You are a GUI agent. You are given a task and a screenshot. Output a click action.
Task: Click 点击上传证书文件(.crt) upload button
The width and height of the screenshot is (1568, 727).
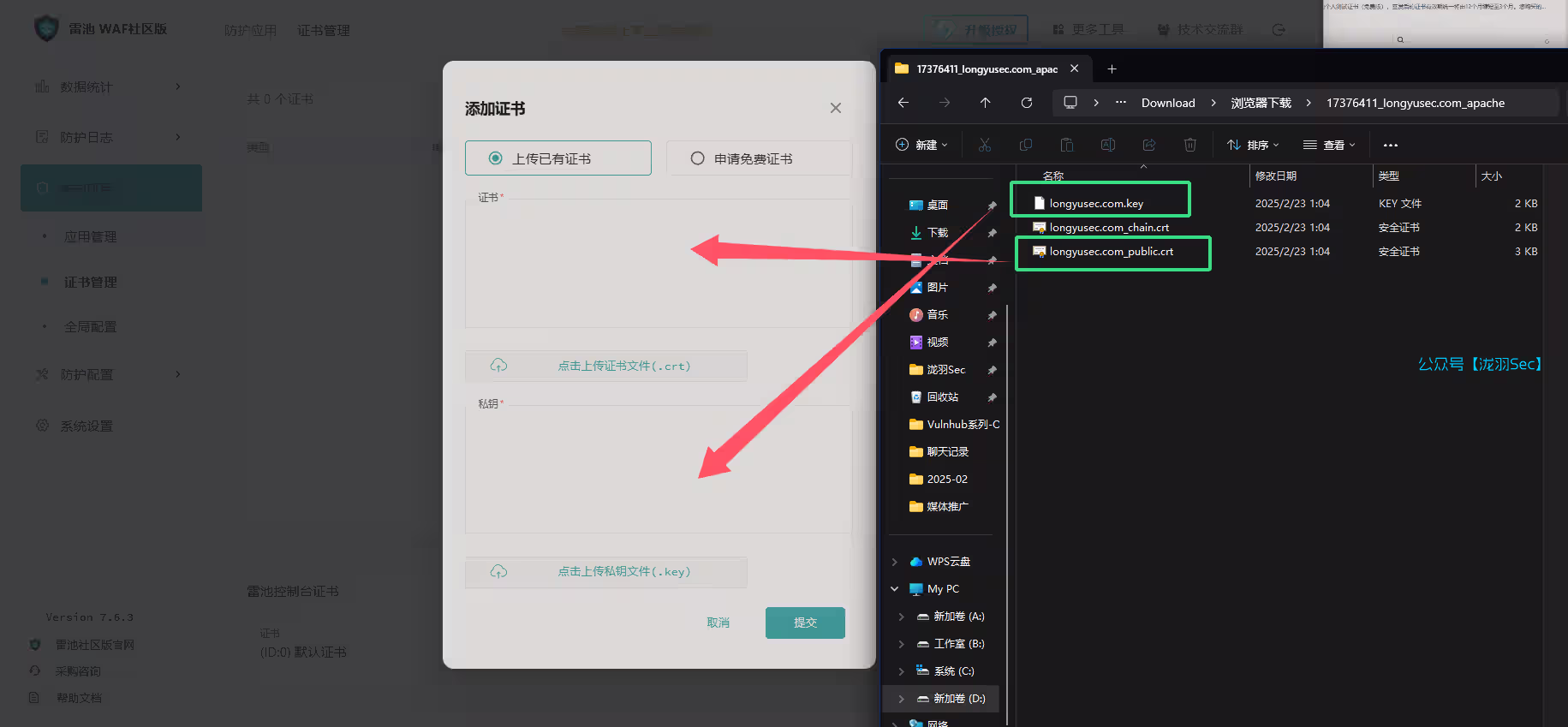pyautogui.click(x=606, y=366)
